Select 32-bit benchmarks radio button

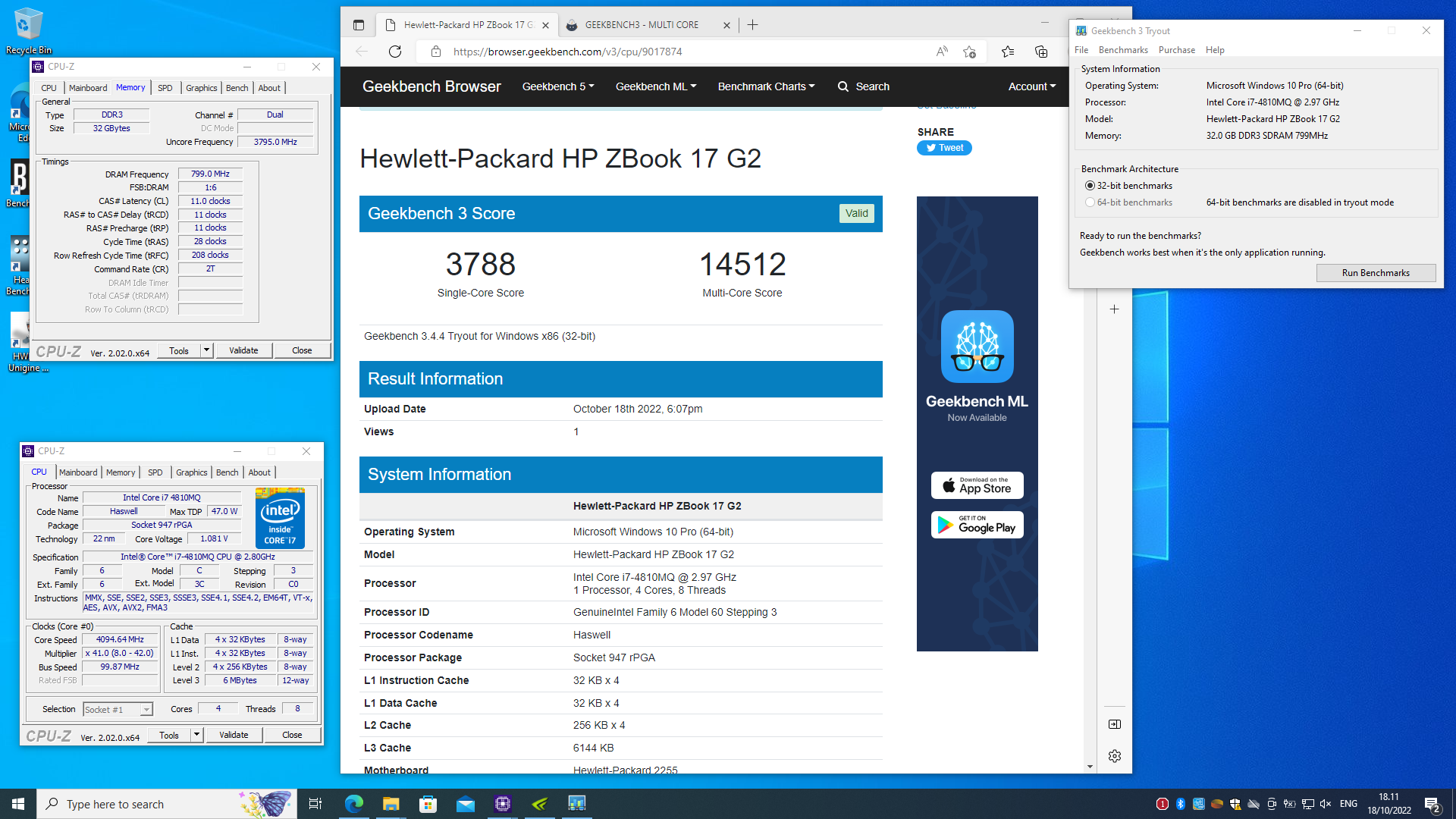1090,186
